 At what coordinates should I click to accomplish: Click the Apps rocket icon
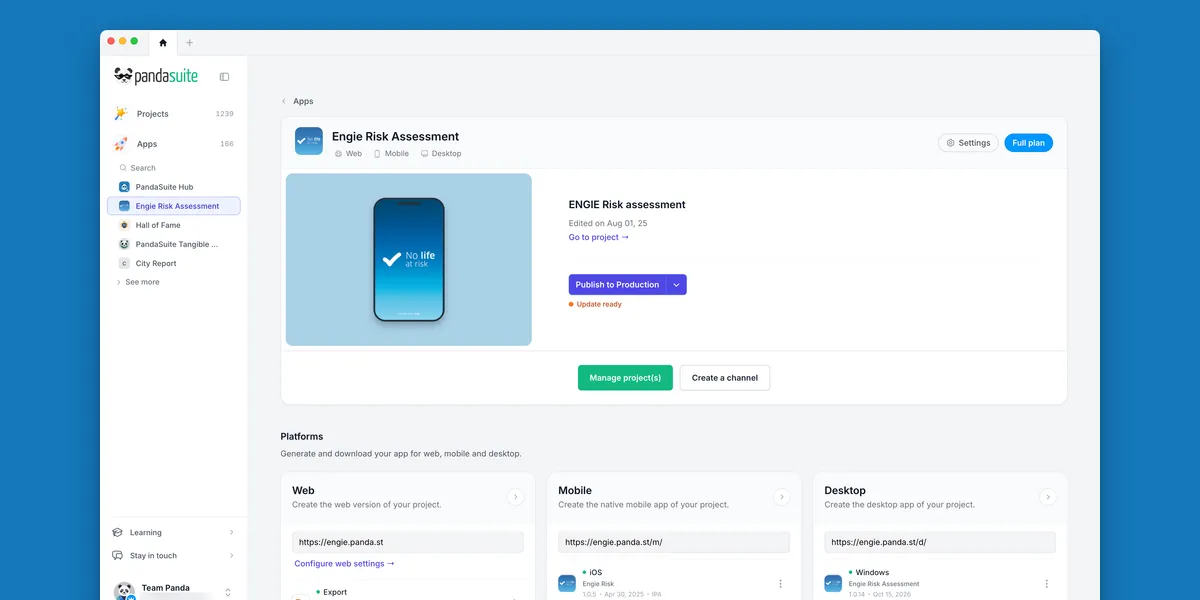click(x=121, y=144)
